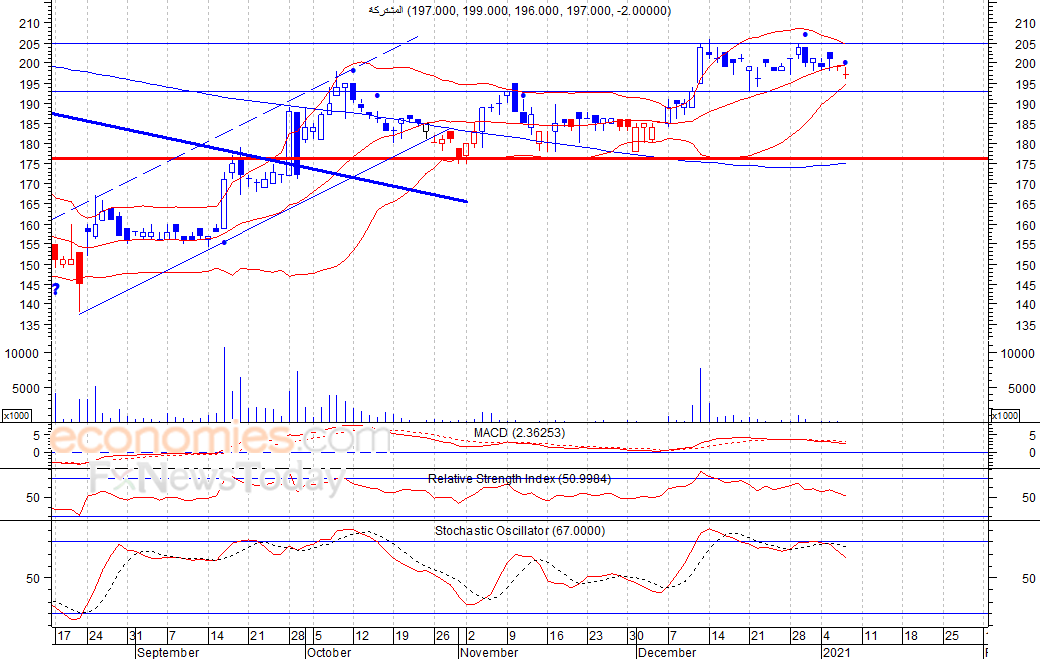Click date label 24 on the time axis

tap(96, 636)
